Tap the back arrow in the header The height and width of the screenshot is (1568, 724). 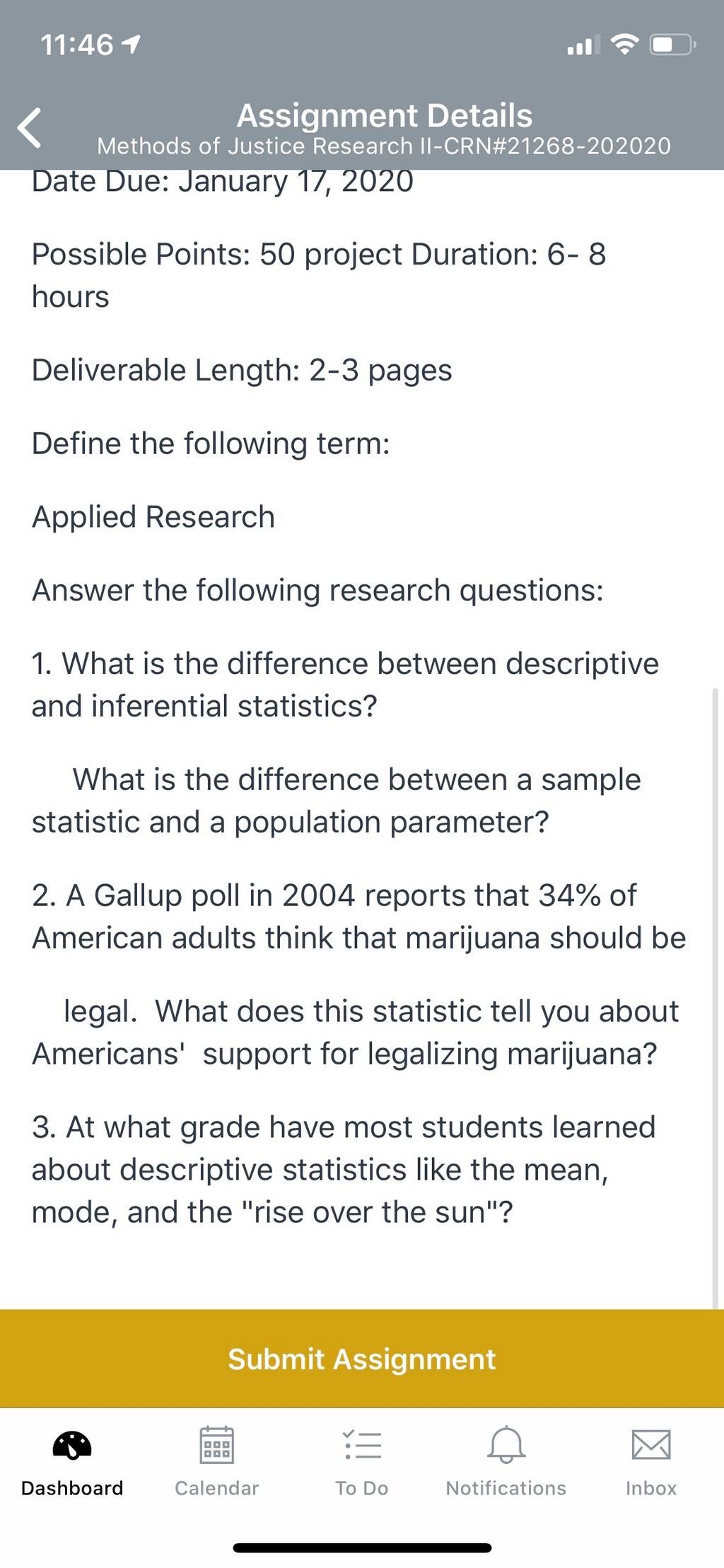click(x=30, y=128)
